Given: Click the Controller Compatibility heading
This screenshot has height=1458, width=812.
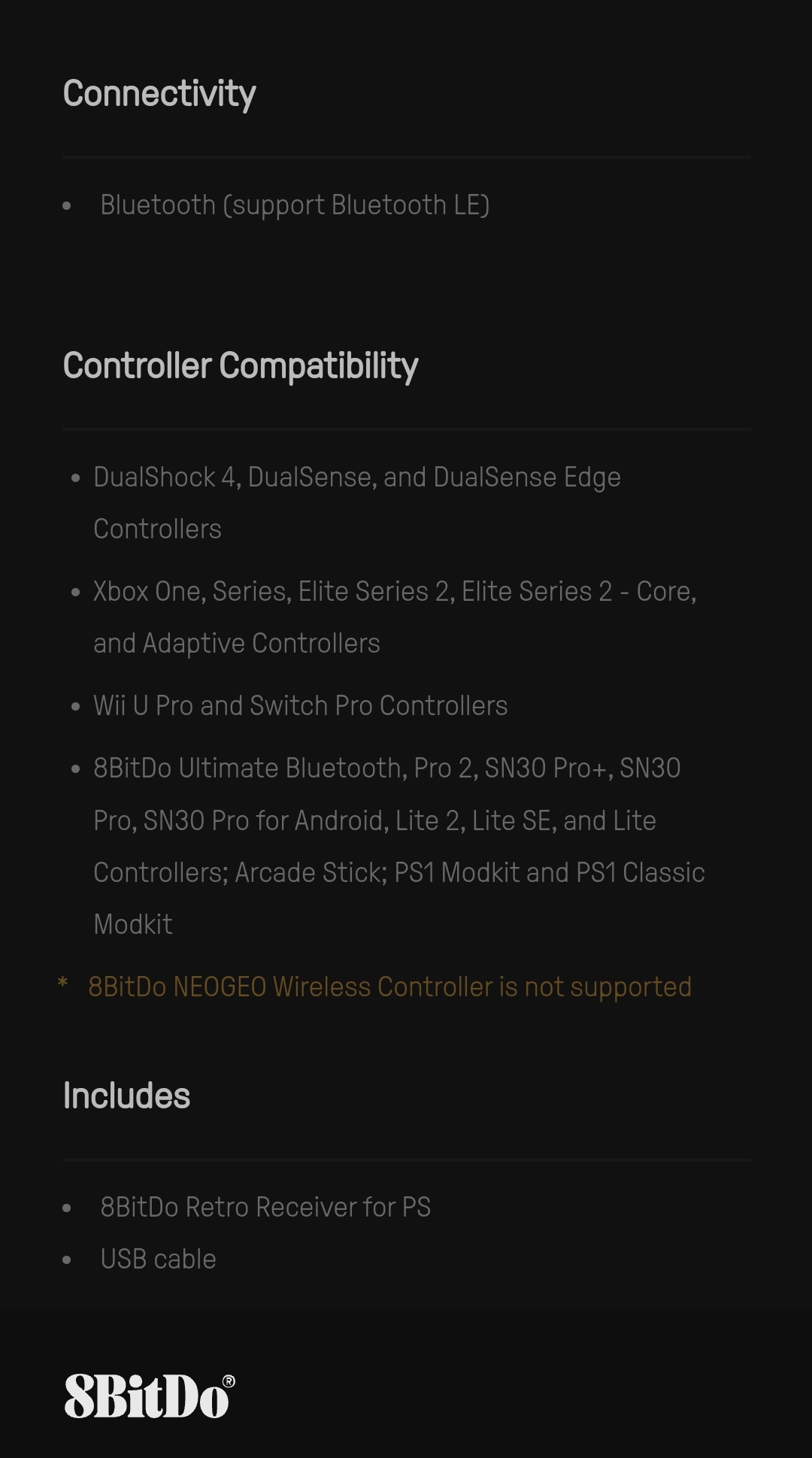Looking at the screenshot, I should tap(241, 366).
